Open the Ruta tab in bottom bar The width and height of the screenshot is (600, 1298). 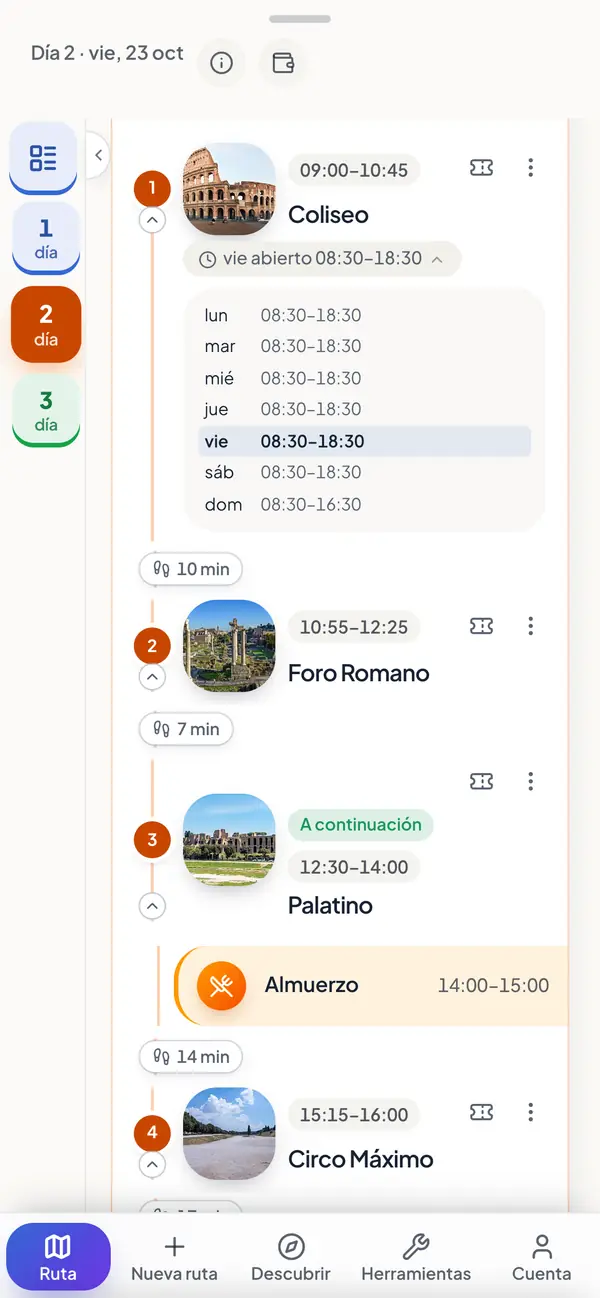tap(58, 1257)
